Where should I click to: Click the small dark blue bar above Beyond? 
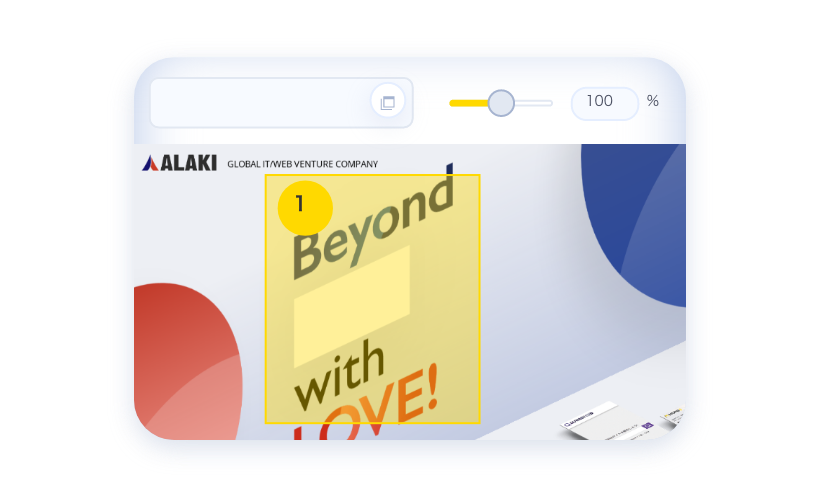[450, 168]
